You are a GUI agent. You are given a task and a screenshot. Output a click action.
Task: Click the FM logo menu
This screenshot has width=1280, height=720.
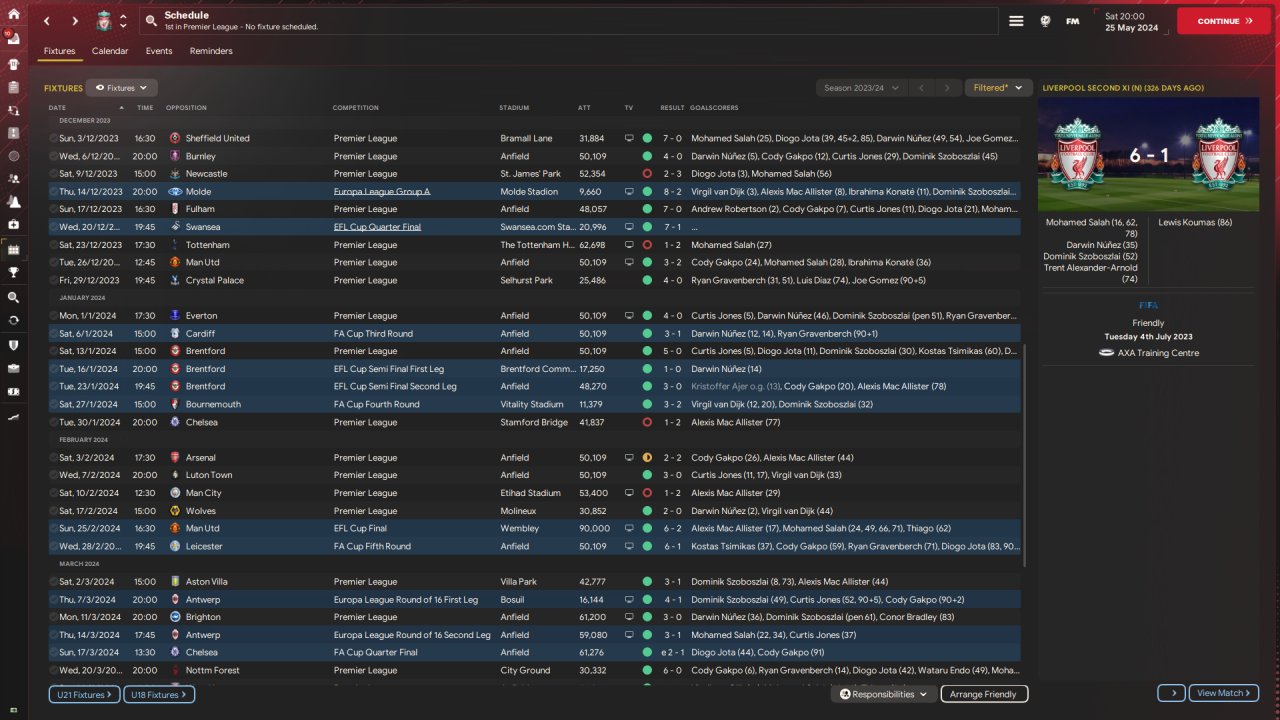point(1073,21)
